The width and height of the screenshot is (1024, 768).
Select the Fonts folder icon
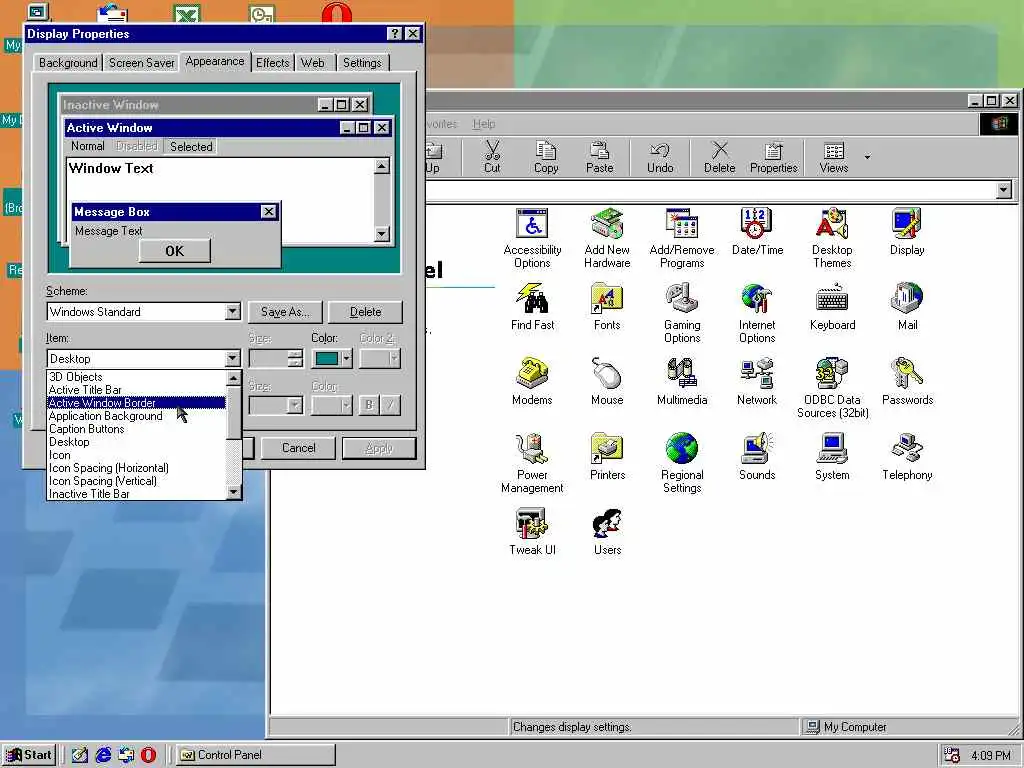pyautogui.click(x=607, y=307)
